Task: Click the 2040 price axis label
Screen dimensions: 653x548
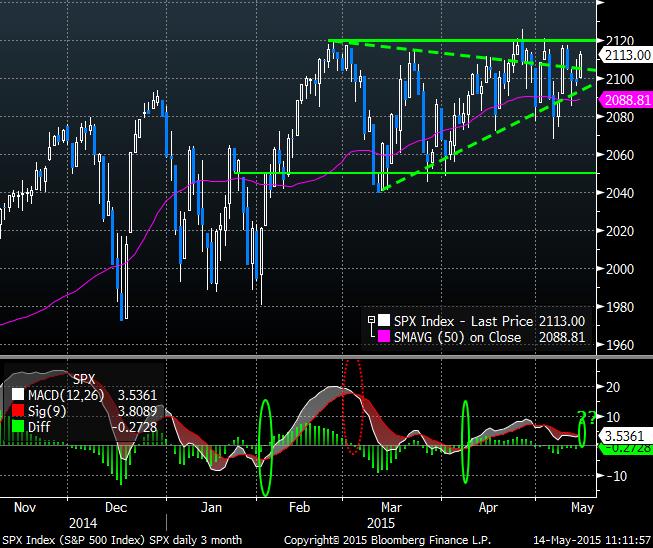Action: (x=620, y=193)
